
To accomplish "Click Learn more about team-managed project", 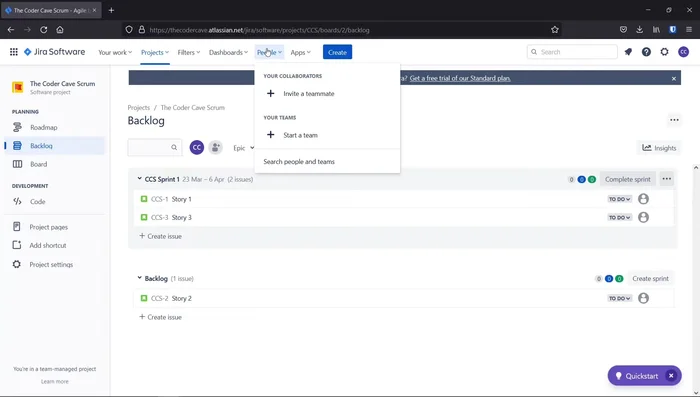I will (x=54, y=381).
